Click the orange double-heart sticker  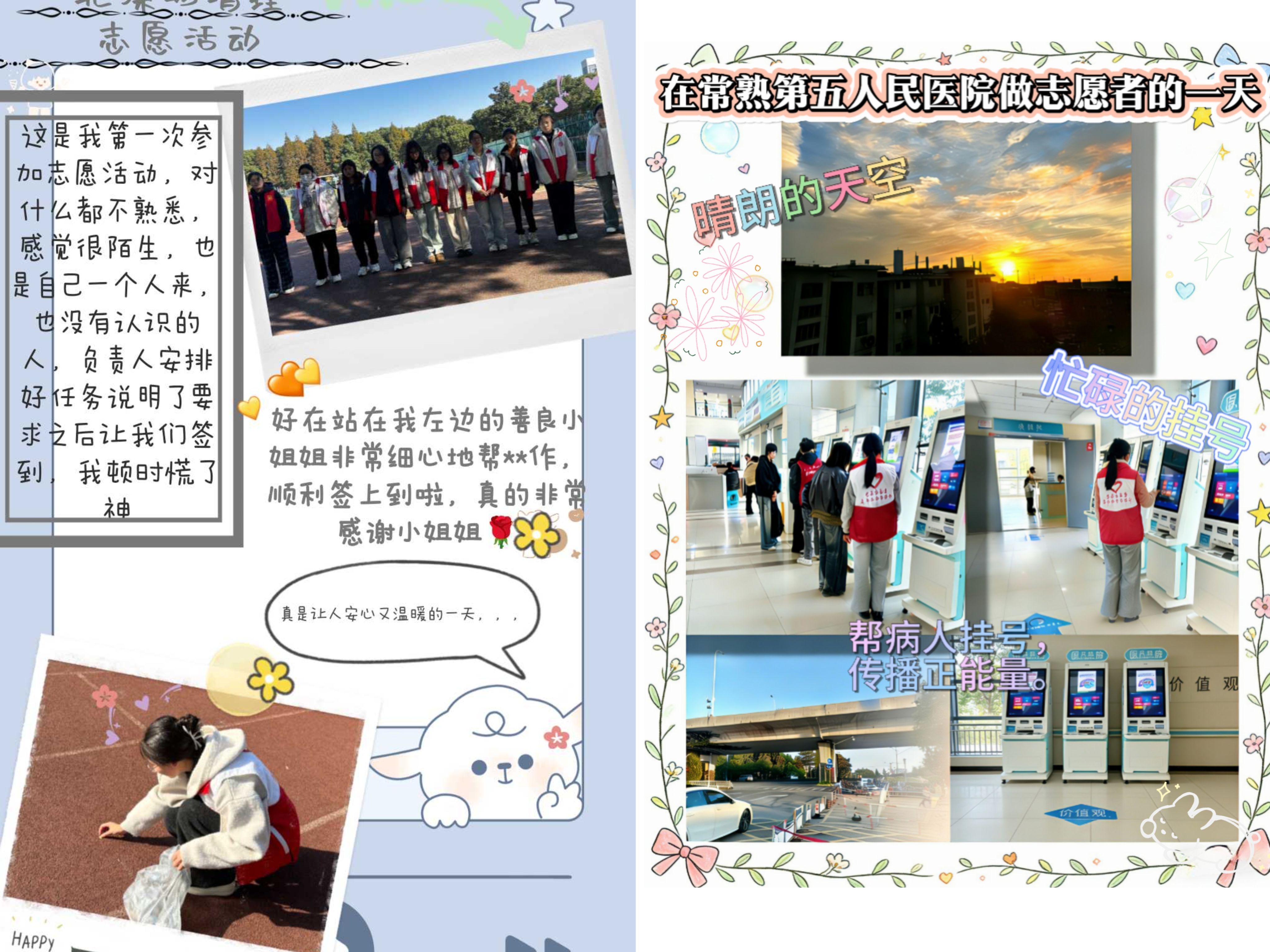point(294,377)
